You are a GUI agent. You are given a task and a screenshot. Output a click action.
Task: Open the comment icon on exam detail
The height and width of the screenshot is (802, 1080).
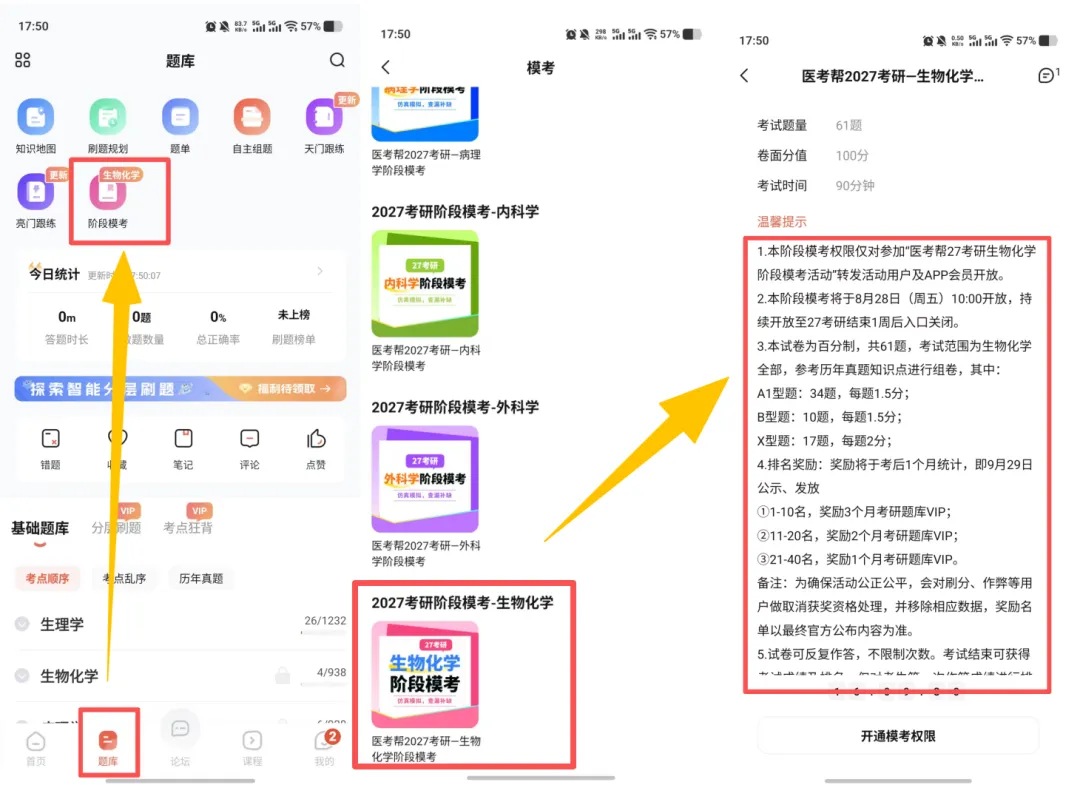coord(1046,75)
